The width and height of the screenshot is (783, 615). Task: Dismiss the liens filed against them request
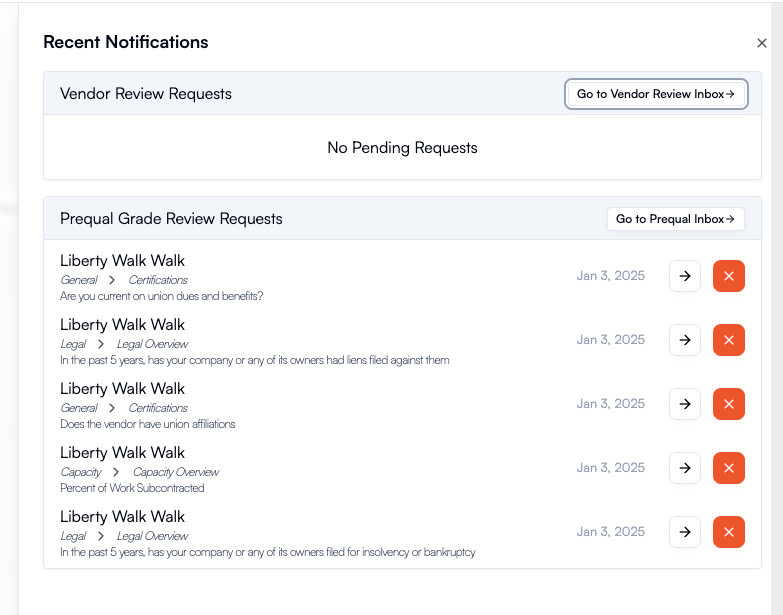729,340
